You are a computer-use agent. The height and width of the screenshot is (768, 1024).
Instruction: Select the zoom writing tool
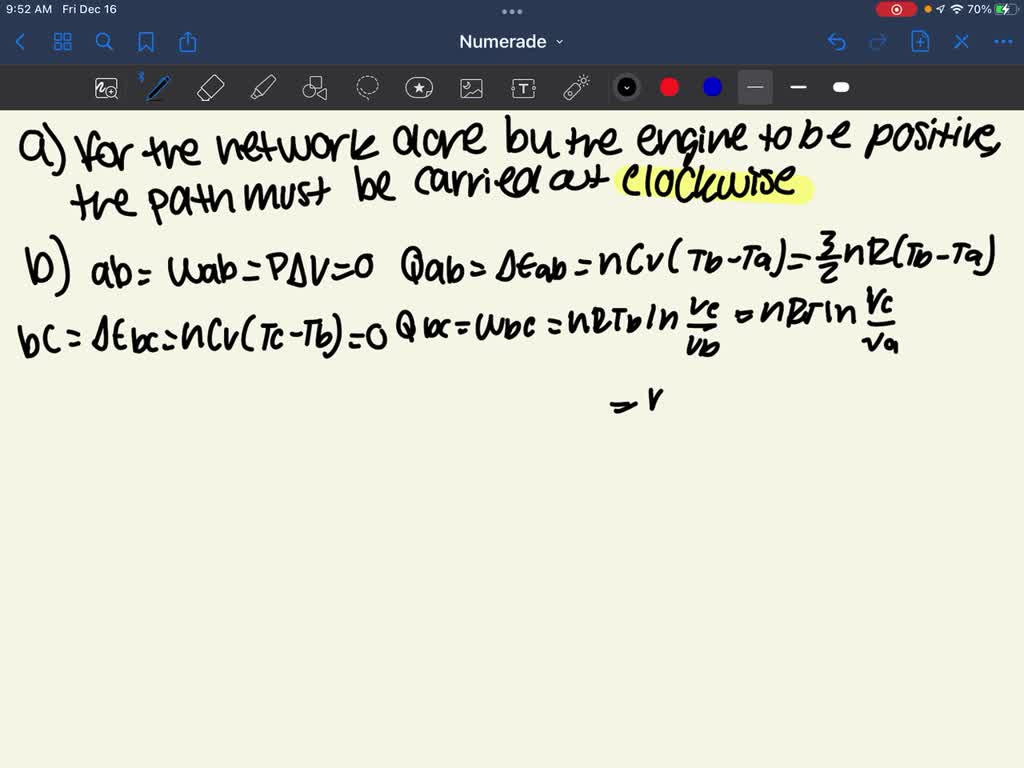(x=106, y=87)
